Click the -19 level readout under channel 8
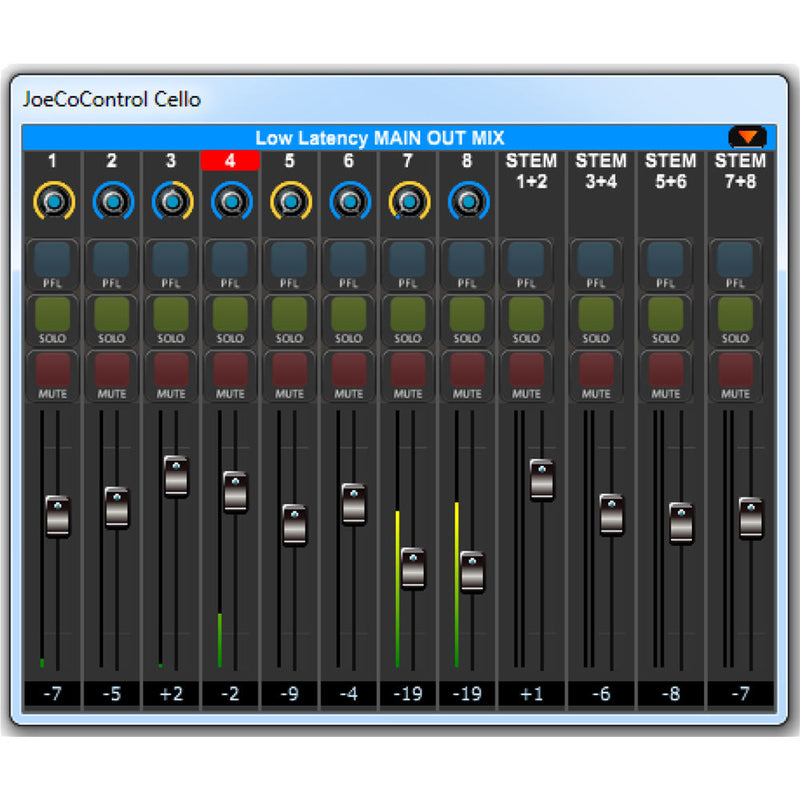Viewport: 800px width, 800px height. point(467,694)
